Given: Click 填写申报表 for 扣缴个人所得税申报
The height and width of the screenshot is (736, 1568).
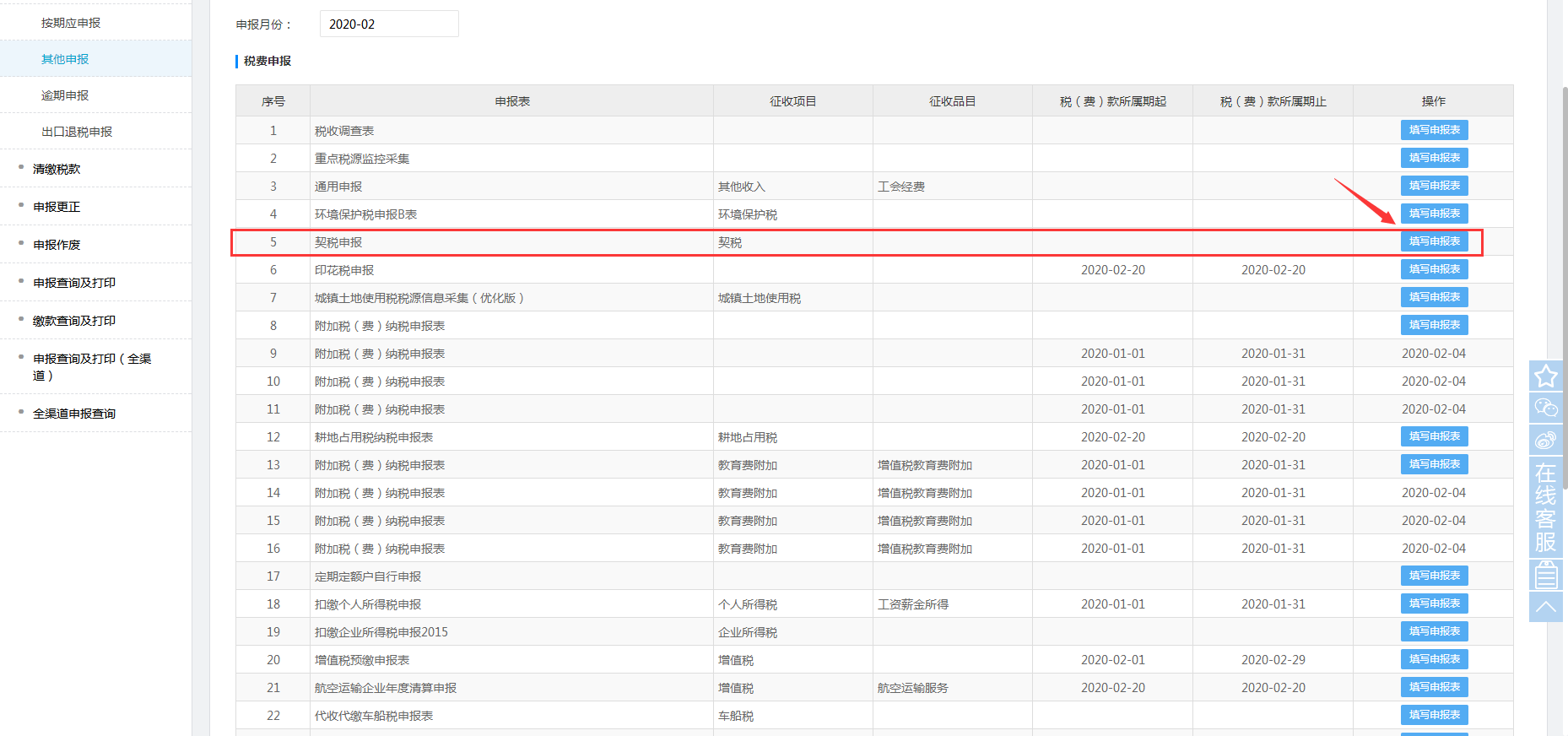Looking at the screenshot, I should click(x=1434, y=603).
